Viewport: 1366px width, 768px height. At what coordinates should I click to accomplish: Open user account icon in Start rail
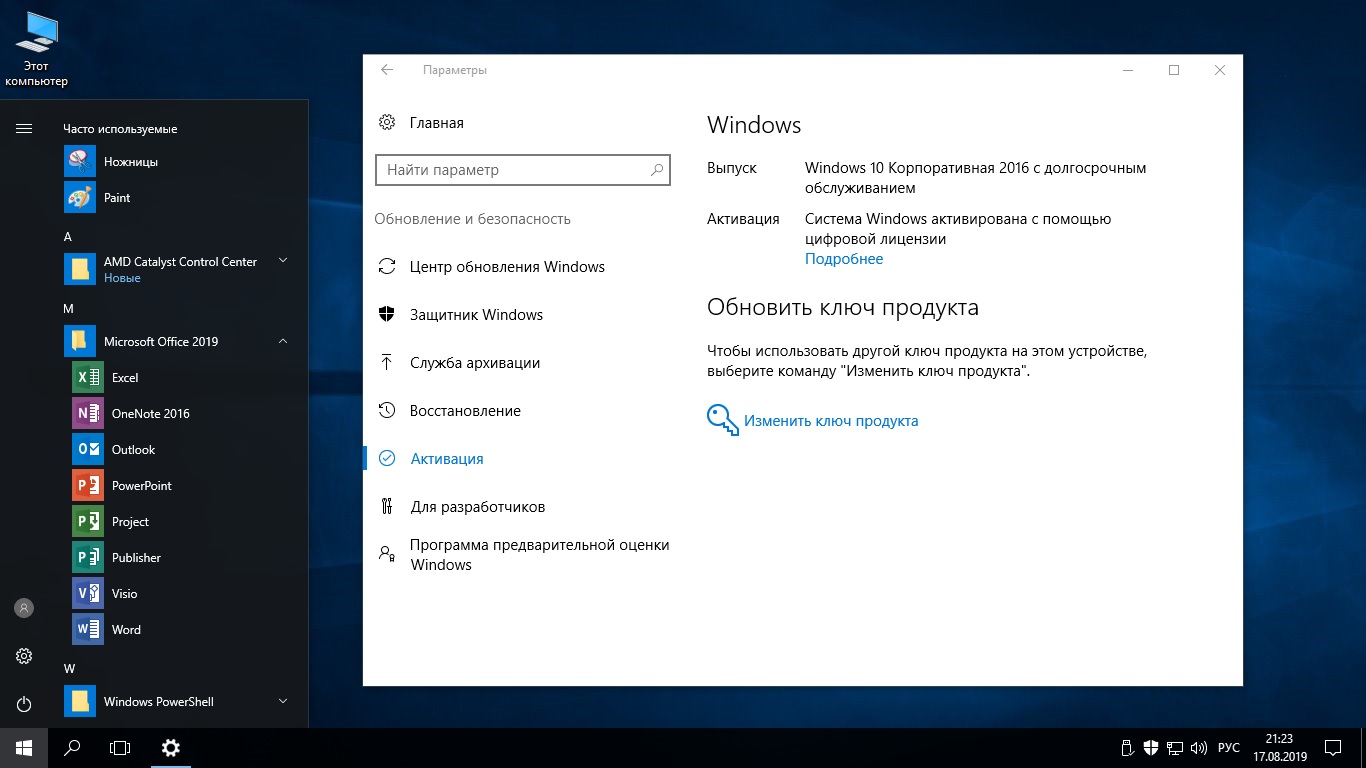coord(24,607)
